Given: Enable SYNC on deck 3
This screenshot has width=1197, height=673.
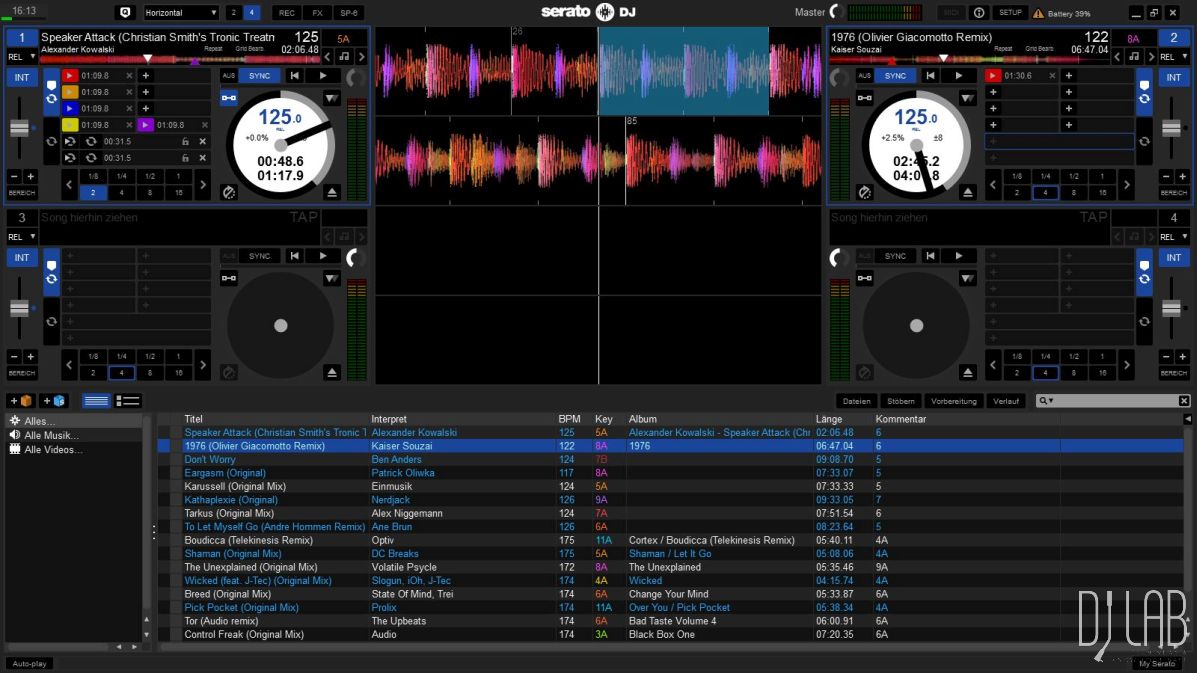Looking at the screenshot, I should [260, 256].
